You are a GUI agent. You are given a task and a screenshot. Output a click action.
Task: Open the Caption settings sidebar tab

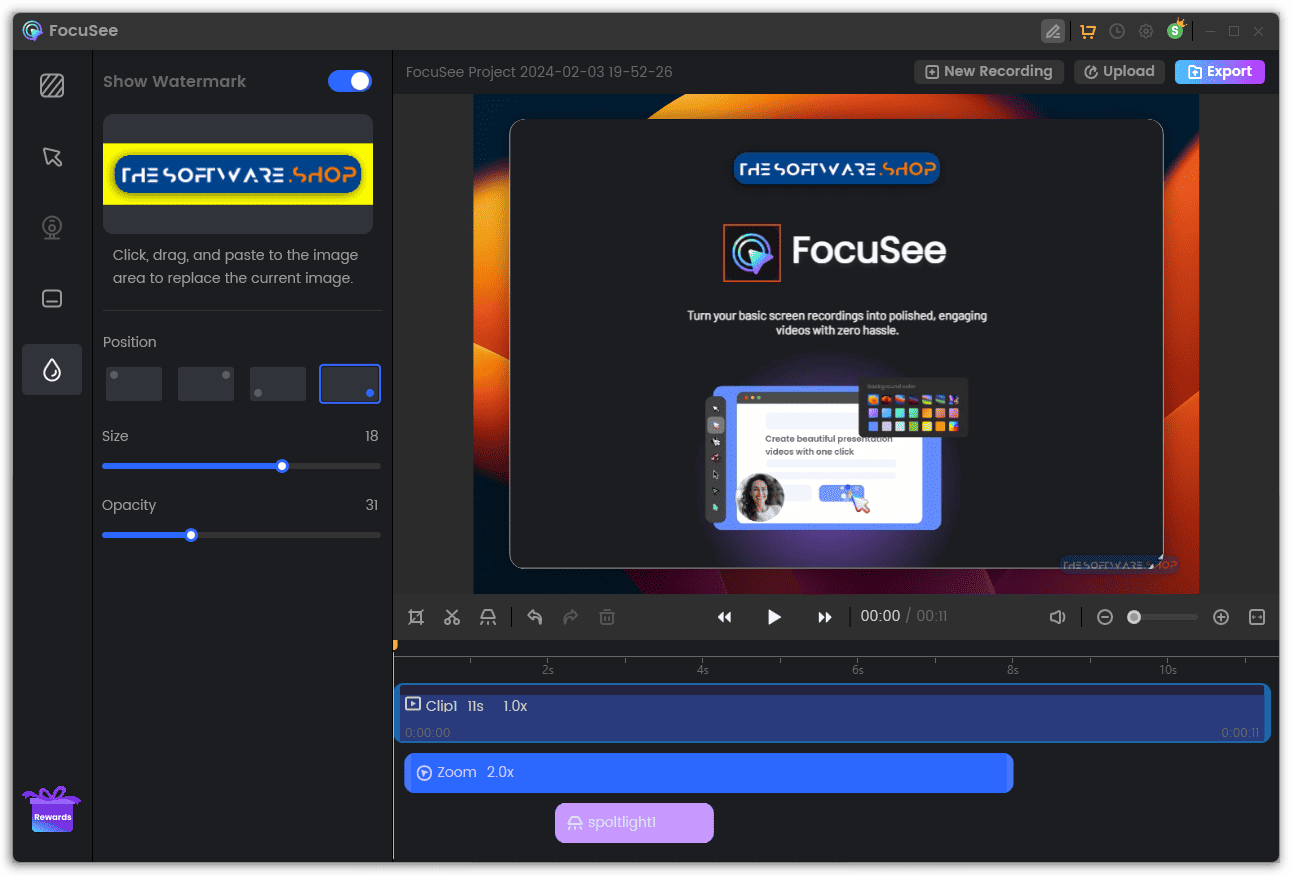[52, 299]
